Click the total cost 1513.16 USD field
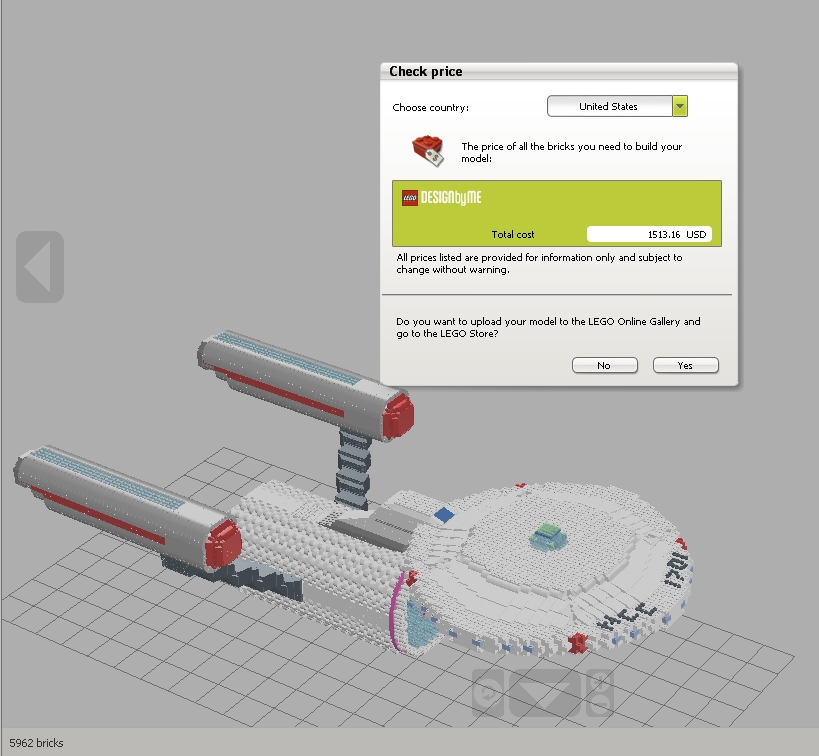Image resolution: width=819 pixels, height=756 pixels. 649,234
